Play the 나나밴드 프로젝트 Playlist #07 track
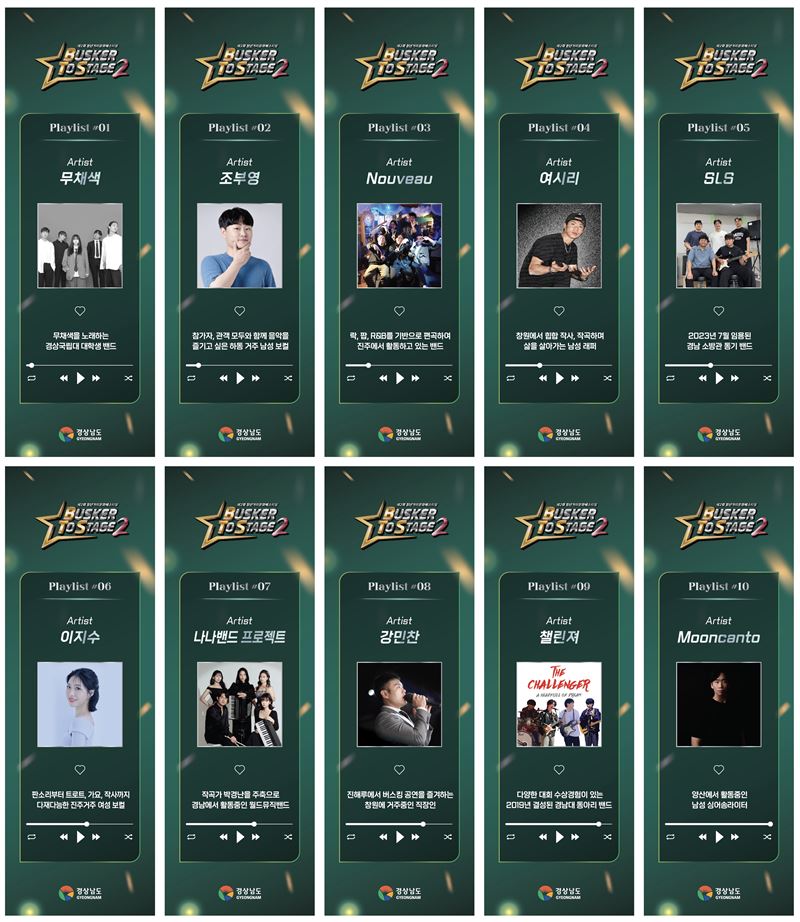 coord(240,837)
